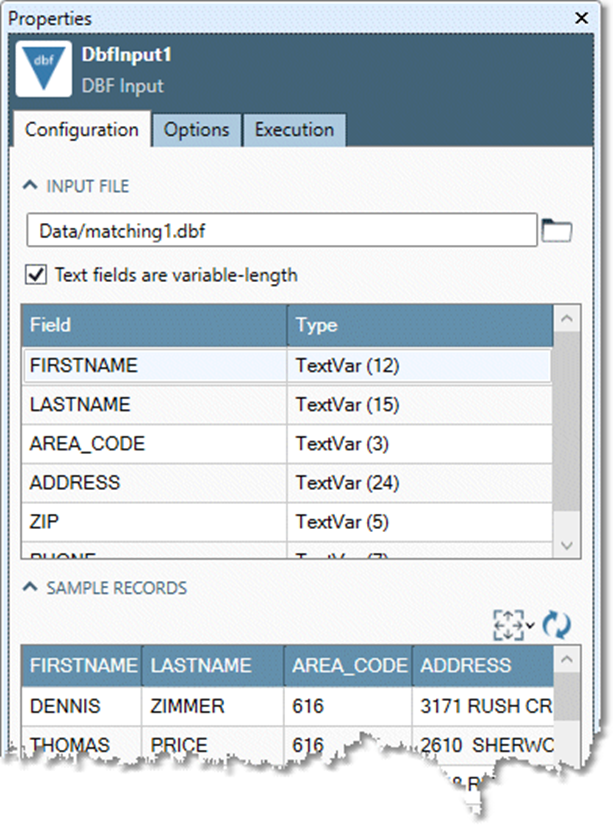This screenshot has height=827, width=613.
Task: Collapse the INPUT FILE section
Action: 32,186
